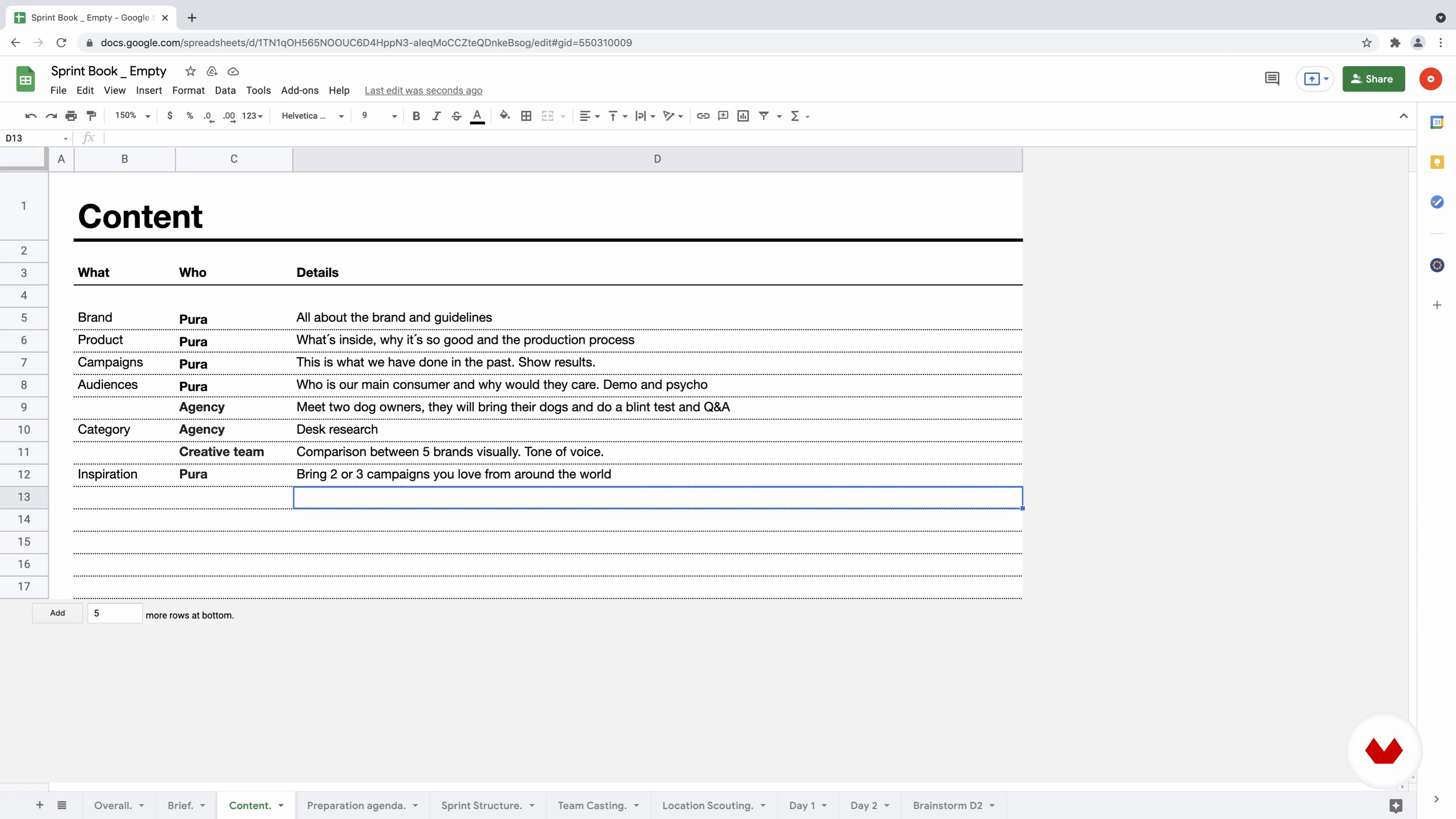Click the Insert comment icon
The width and height of the screenshot is (1456, 819).
[723, 116]
